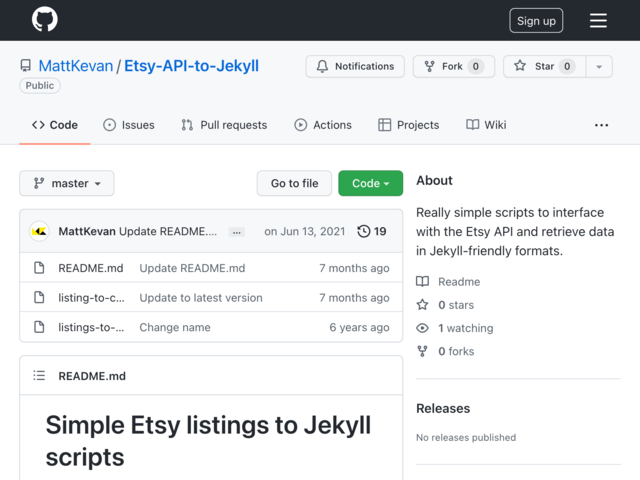Screen dimensions: 640x480
Task: Click the file icon beside listing-to-c... row
Action: 39,297
